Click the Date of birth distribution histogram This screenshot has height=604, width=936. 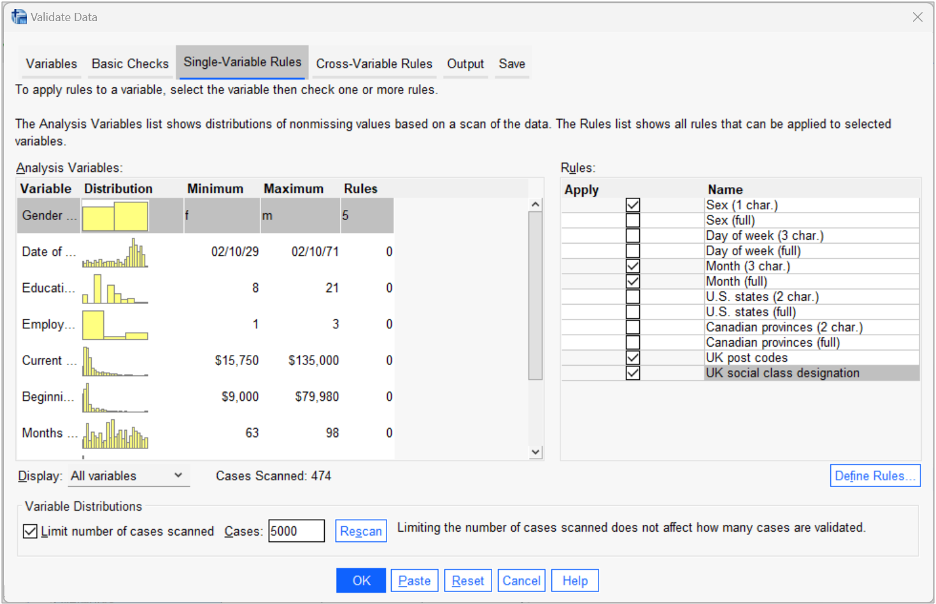click(x=115, y=252)
